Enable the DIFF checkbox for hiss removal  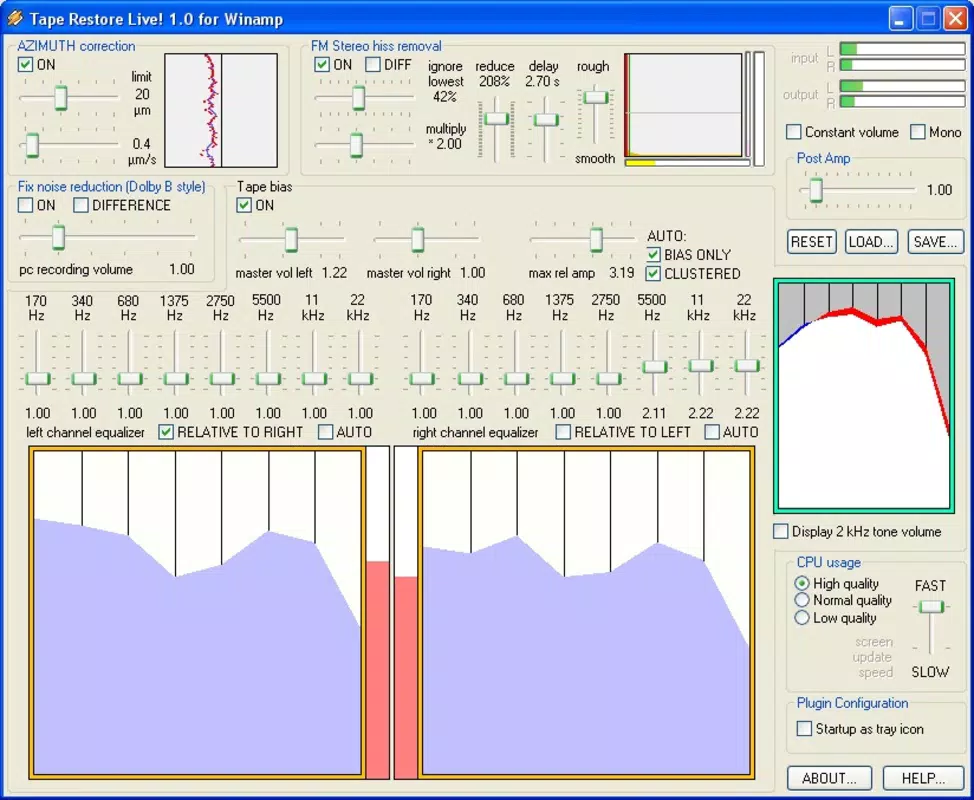coord(373,65)
